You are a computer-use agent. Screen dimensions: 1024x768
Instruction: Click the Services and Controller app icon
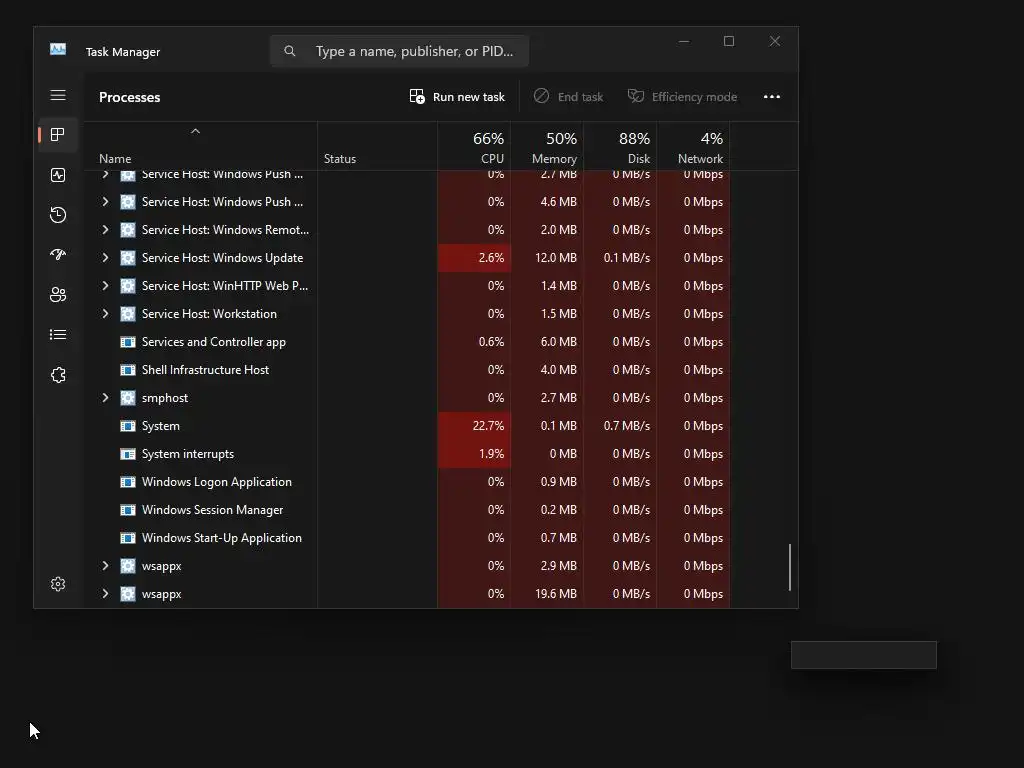point(128,342)
